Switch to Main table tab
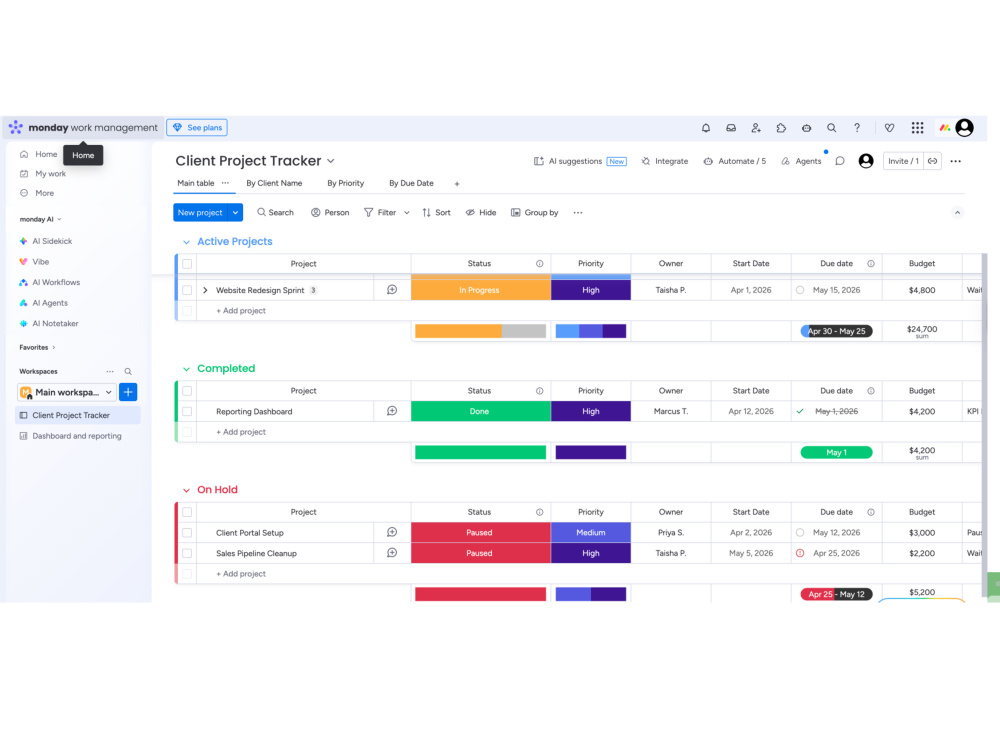 196,183
